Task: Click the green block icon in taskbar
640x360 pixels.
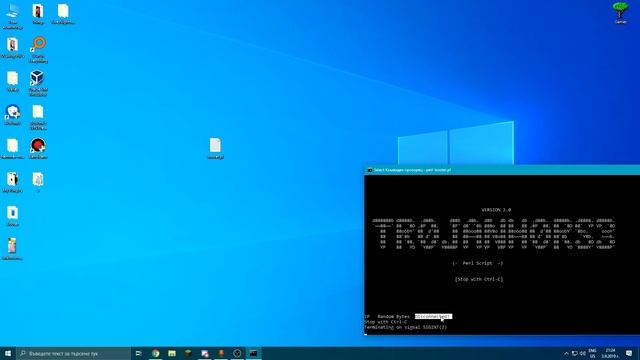Action: click(188, 353)
